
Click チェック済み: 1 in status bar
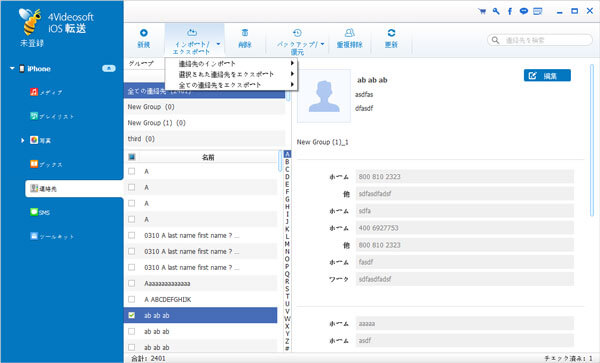569,358
